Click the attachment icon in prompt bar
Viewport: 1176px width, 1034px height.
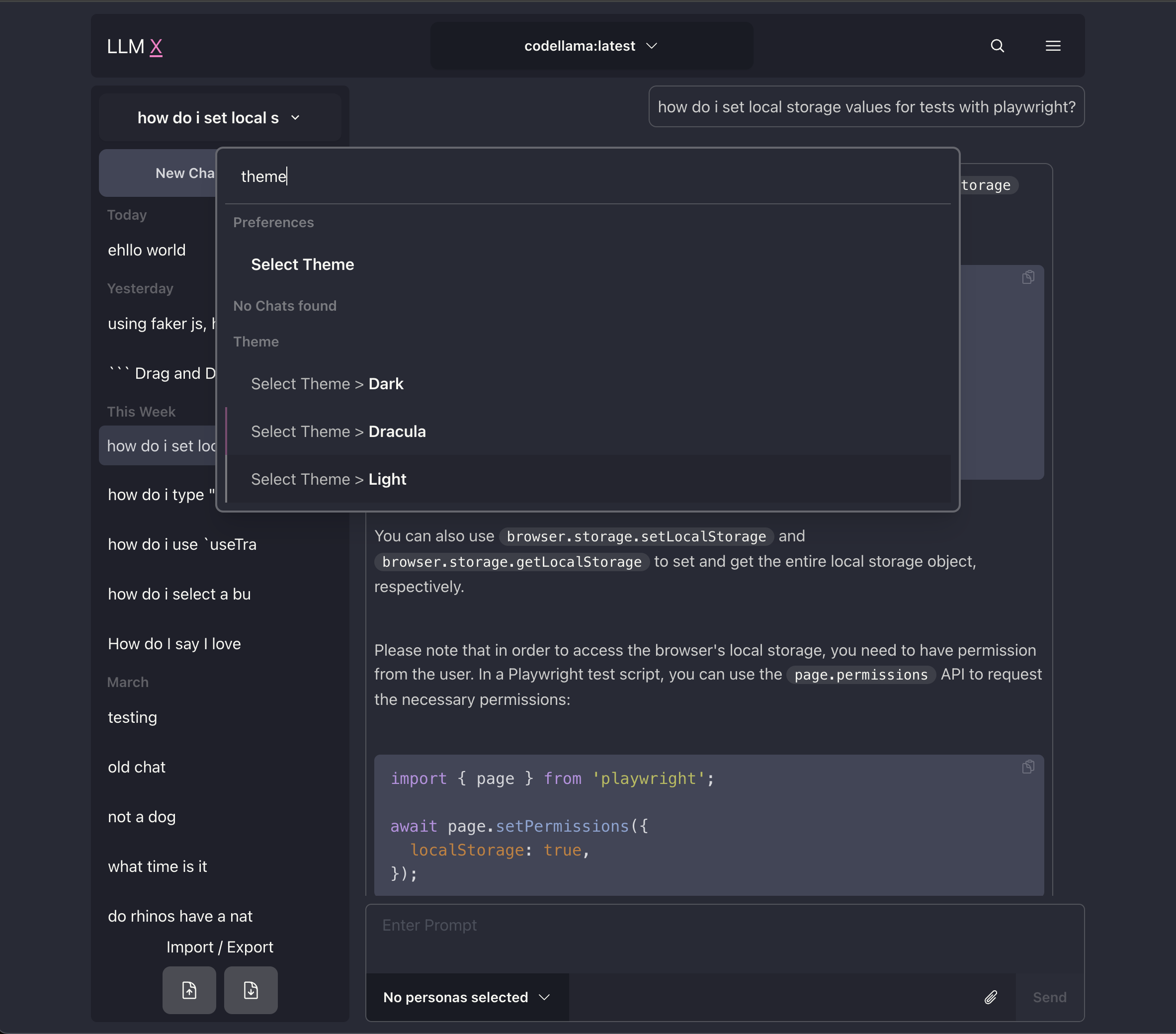991,997
